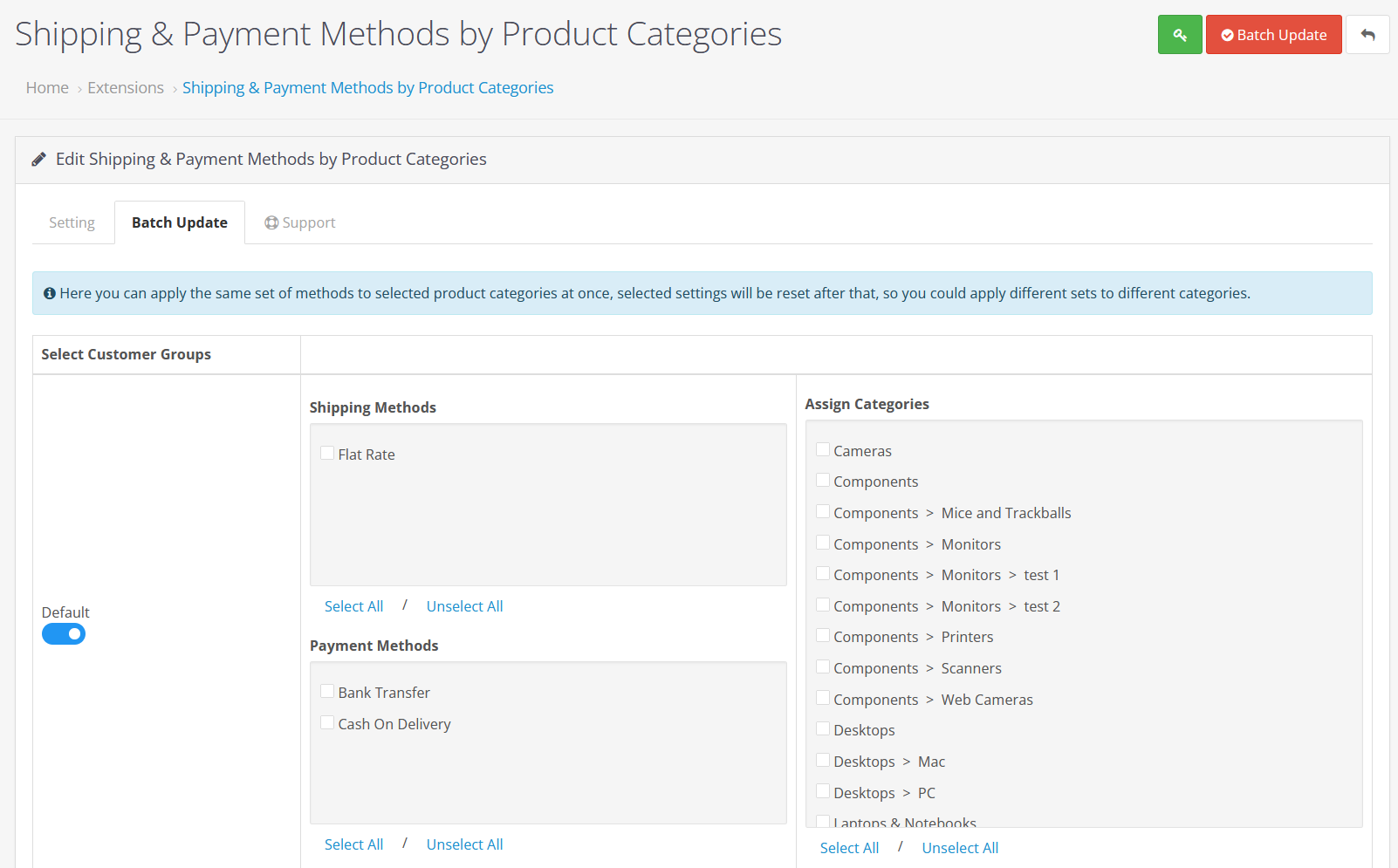Check the Bank Transfer payment method
Image resolution: width=1398 pixels, height=868 pixels.
pyautogui.click(x=327, y=692)
